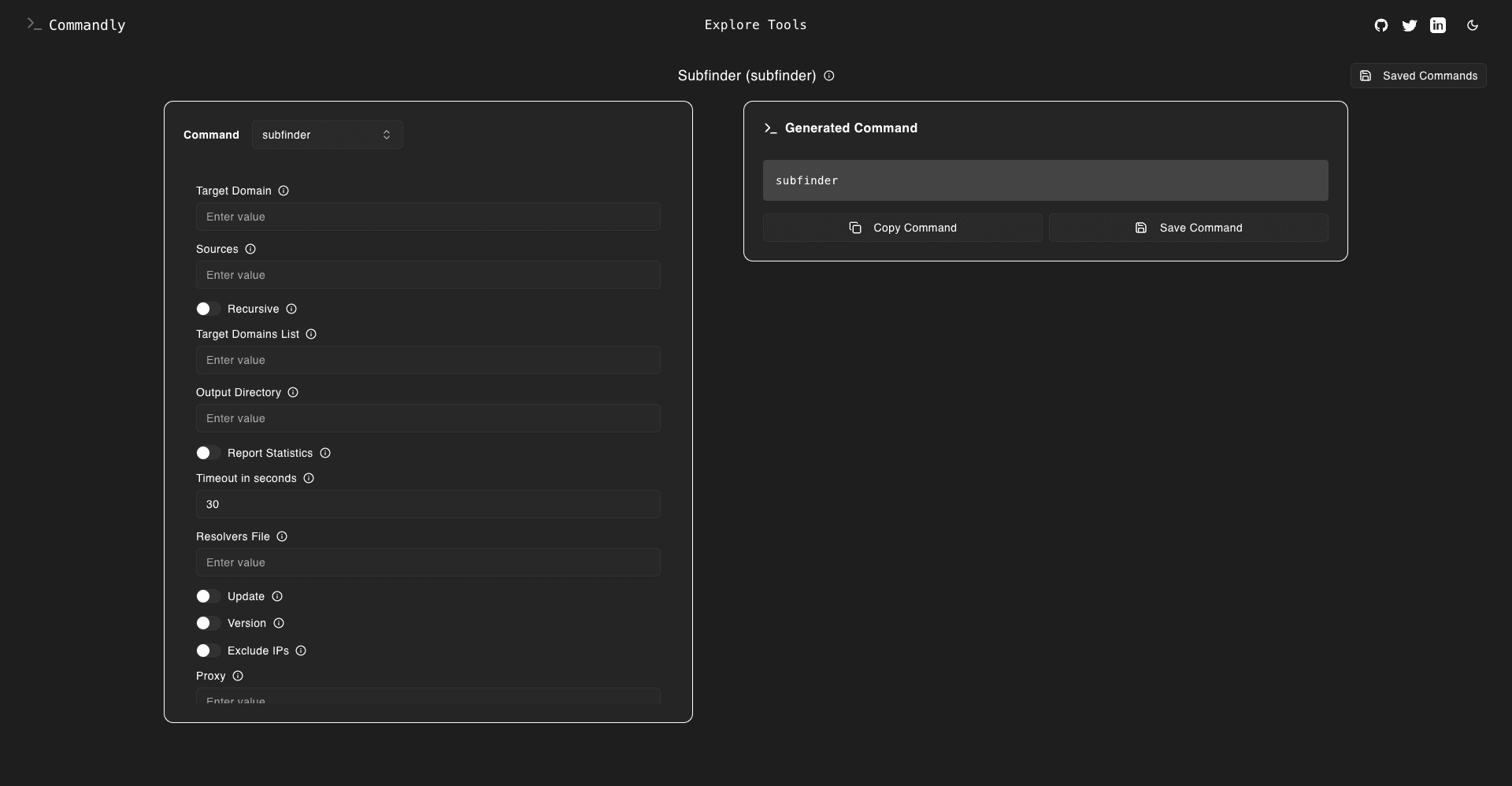Enable the Exclude IPs toggle
This screenshot has width=1512, height=786.
(208, 651)
